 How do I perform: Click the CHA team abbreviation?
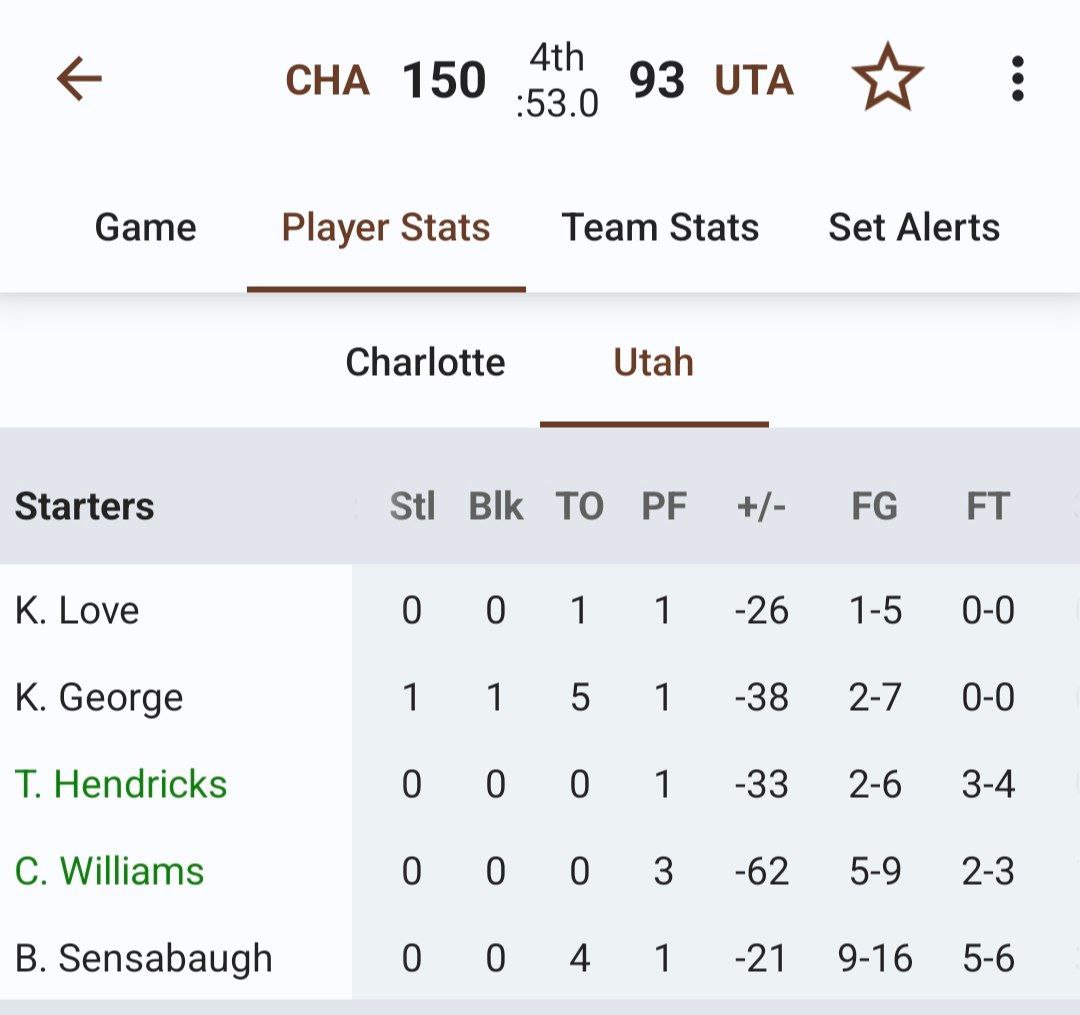coord(327,81)
